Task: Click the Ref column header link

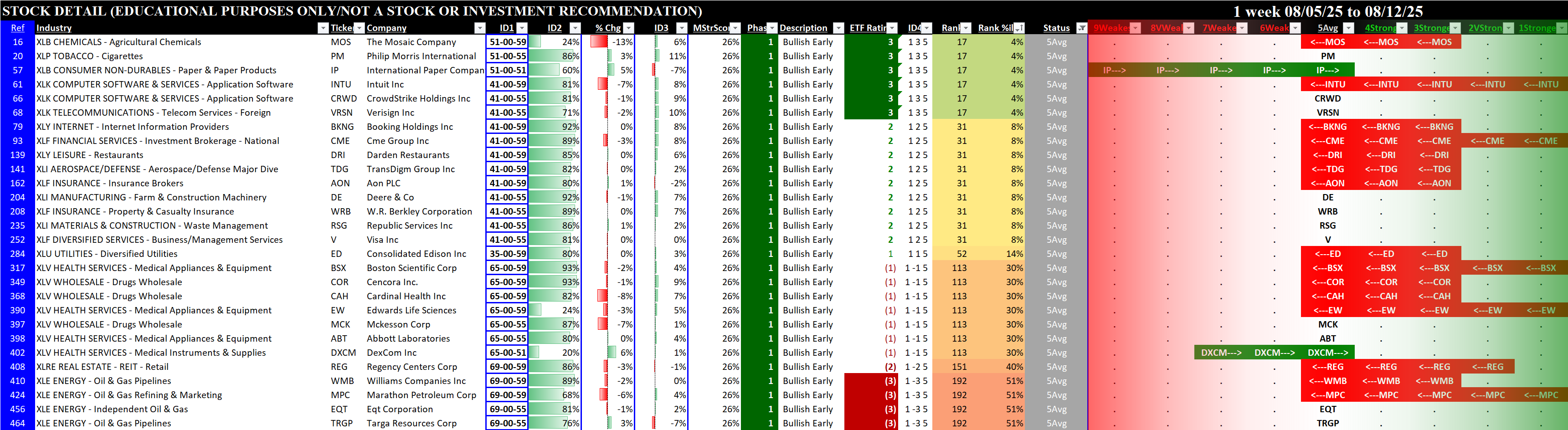Action: pyautogui.click(x=18, y=28)
